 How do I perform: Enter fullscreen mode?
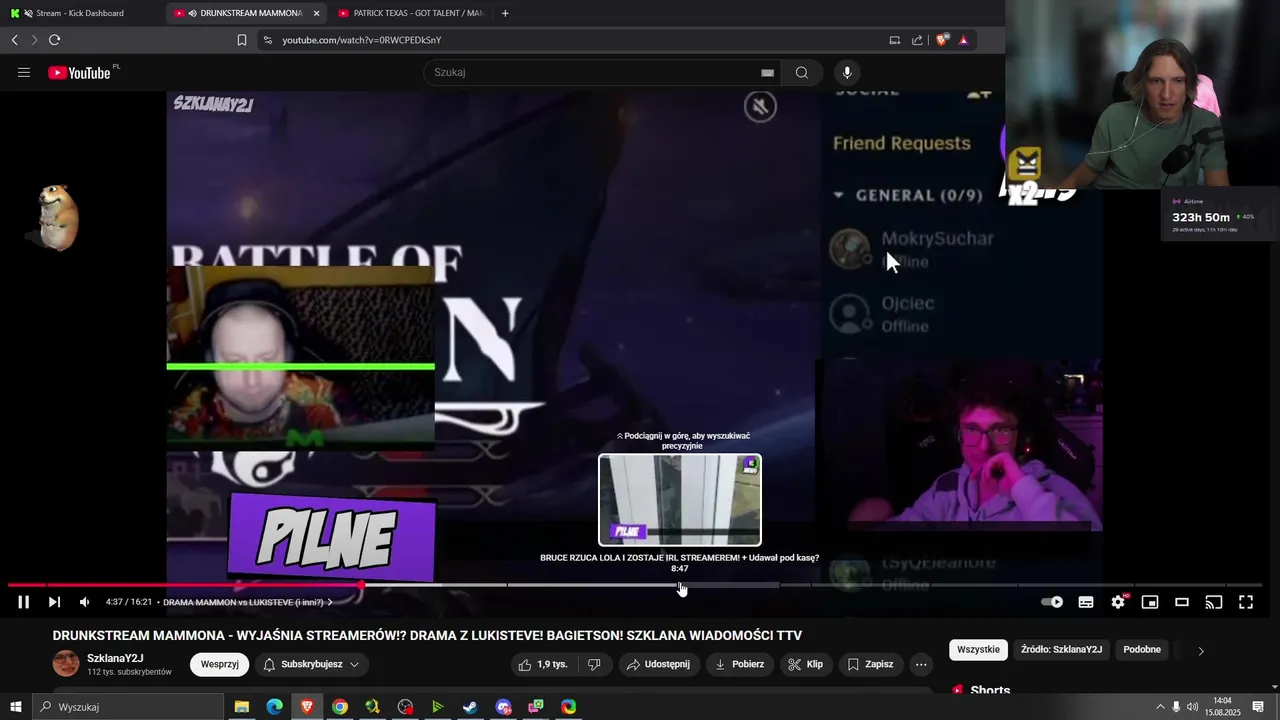point(1246,602)
